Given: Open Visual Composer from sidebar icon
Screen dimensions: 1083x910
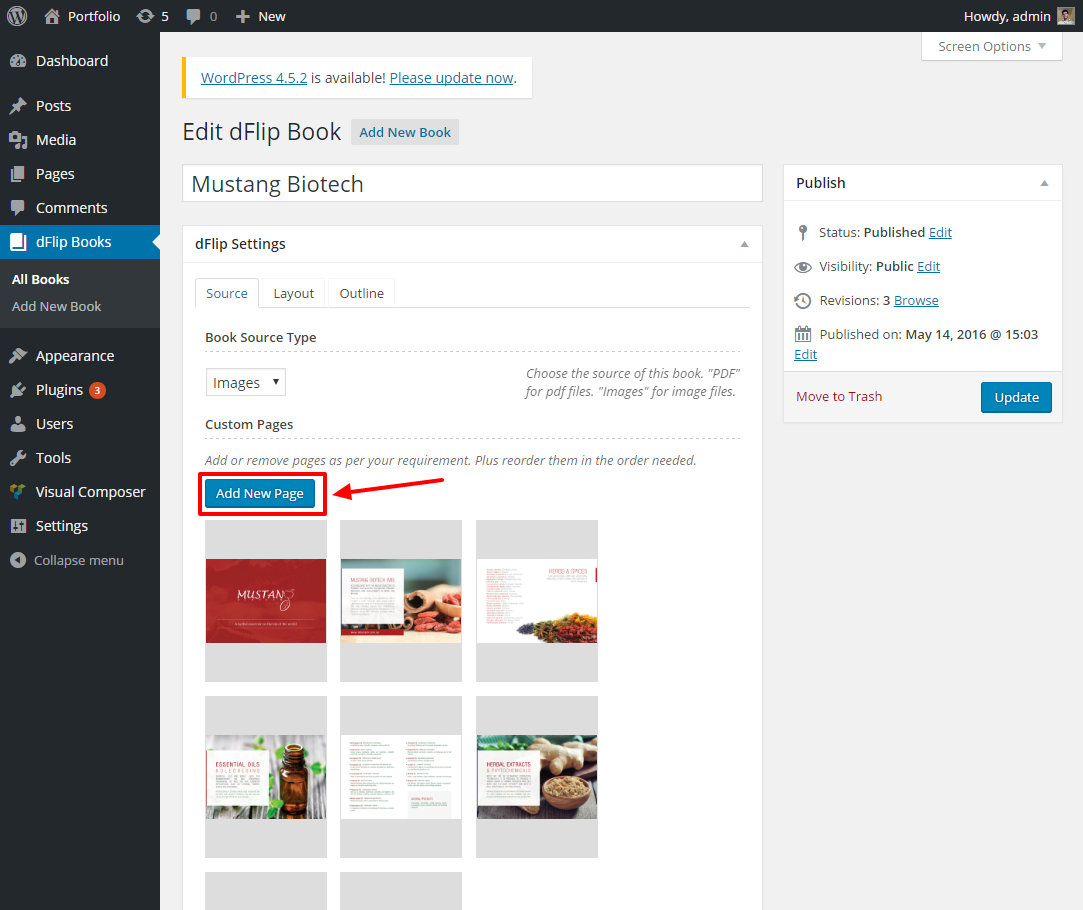Looking at the screenshot, I should [18, 492].
